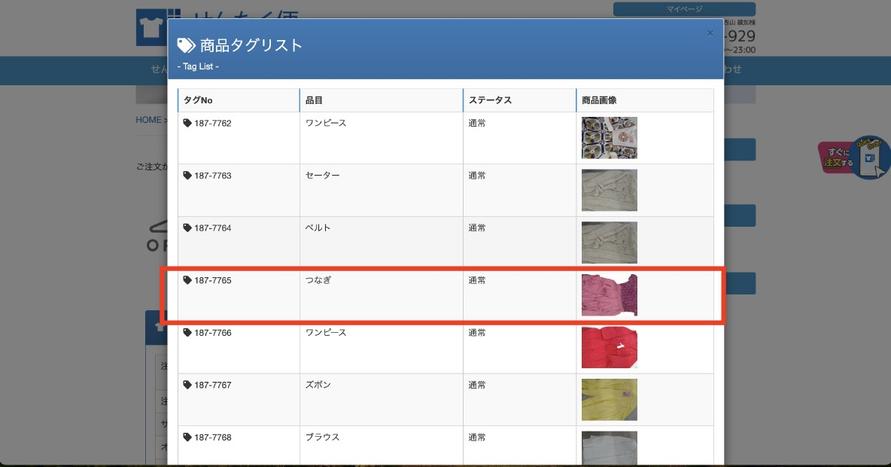Screen dimensions: 891x467
Task: Open the セーター product image thumbnail
Action: (x=609, y=190)
